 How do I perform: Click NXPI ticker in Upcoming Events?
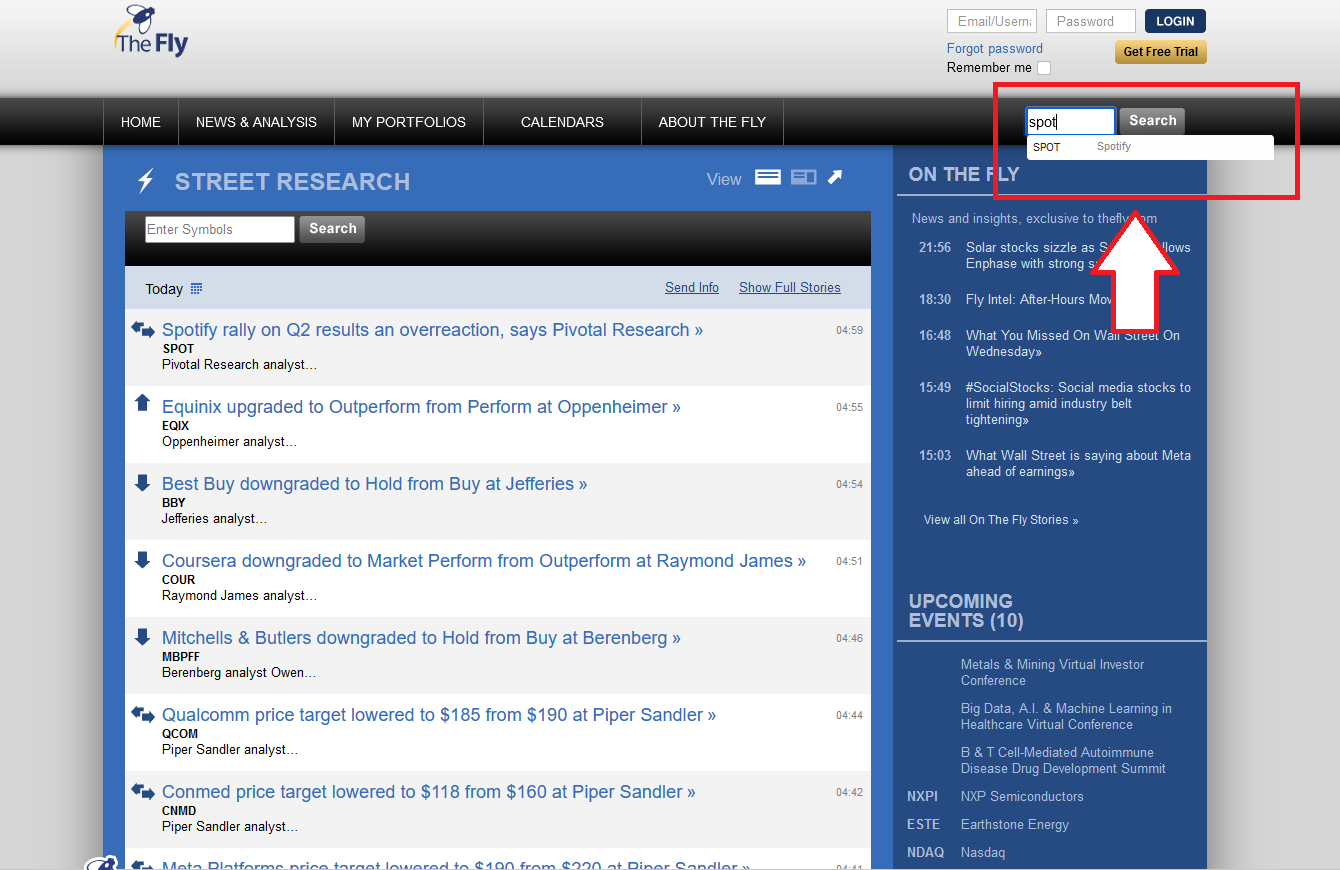tap(923, 797)
